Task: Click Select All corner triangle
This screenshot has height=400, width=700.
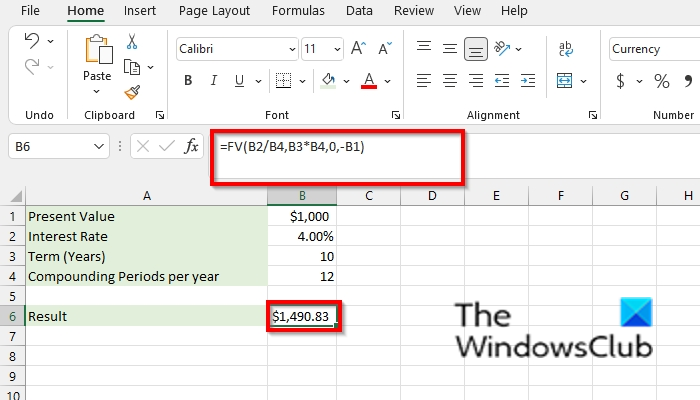Action: (x=16, y=196)
